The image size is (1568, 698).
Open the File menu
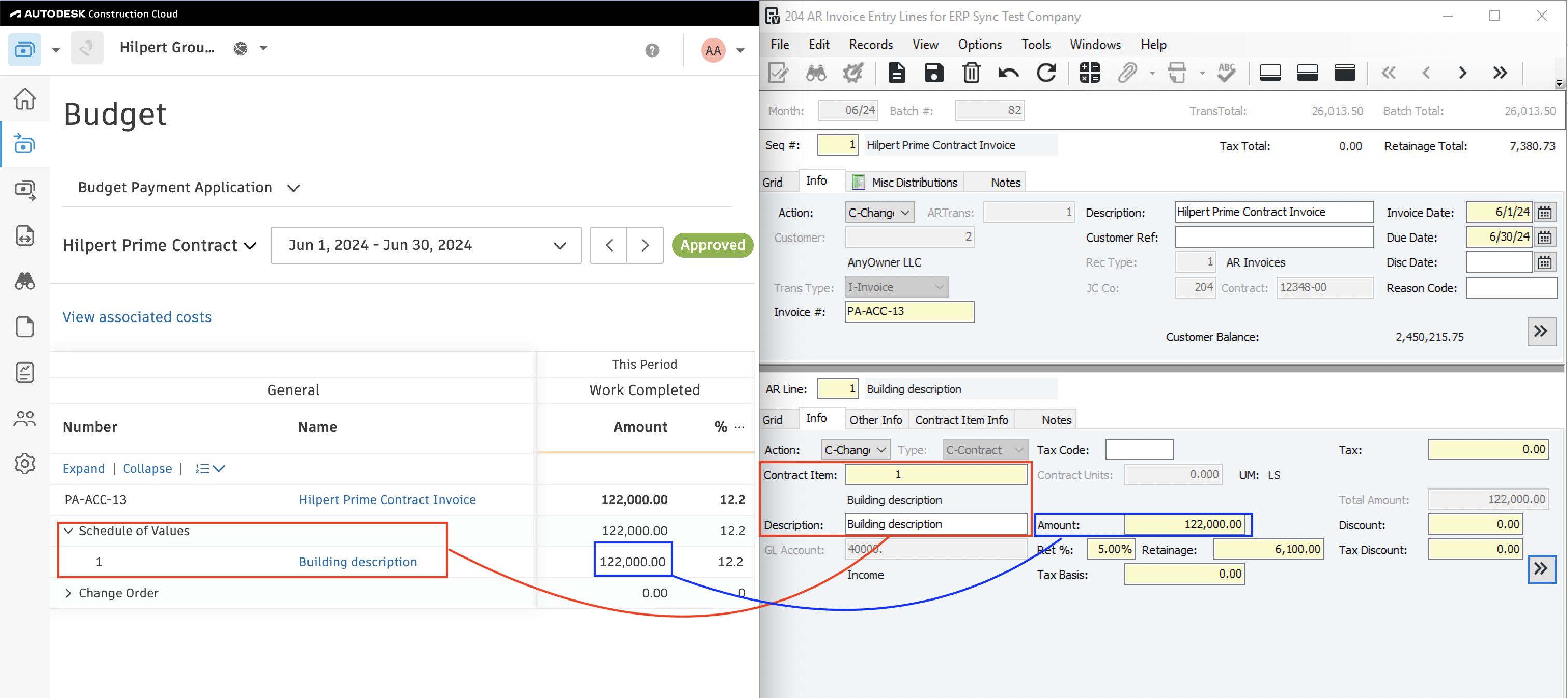point(779,45)
